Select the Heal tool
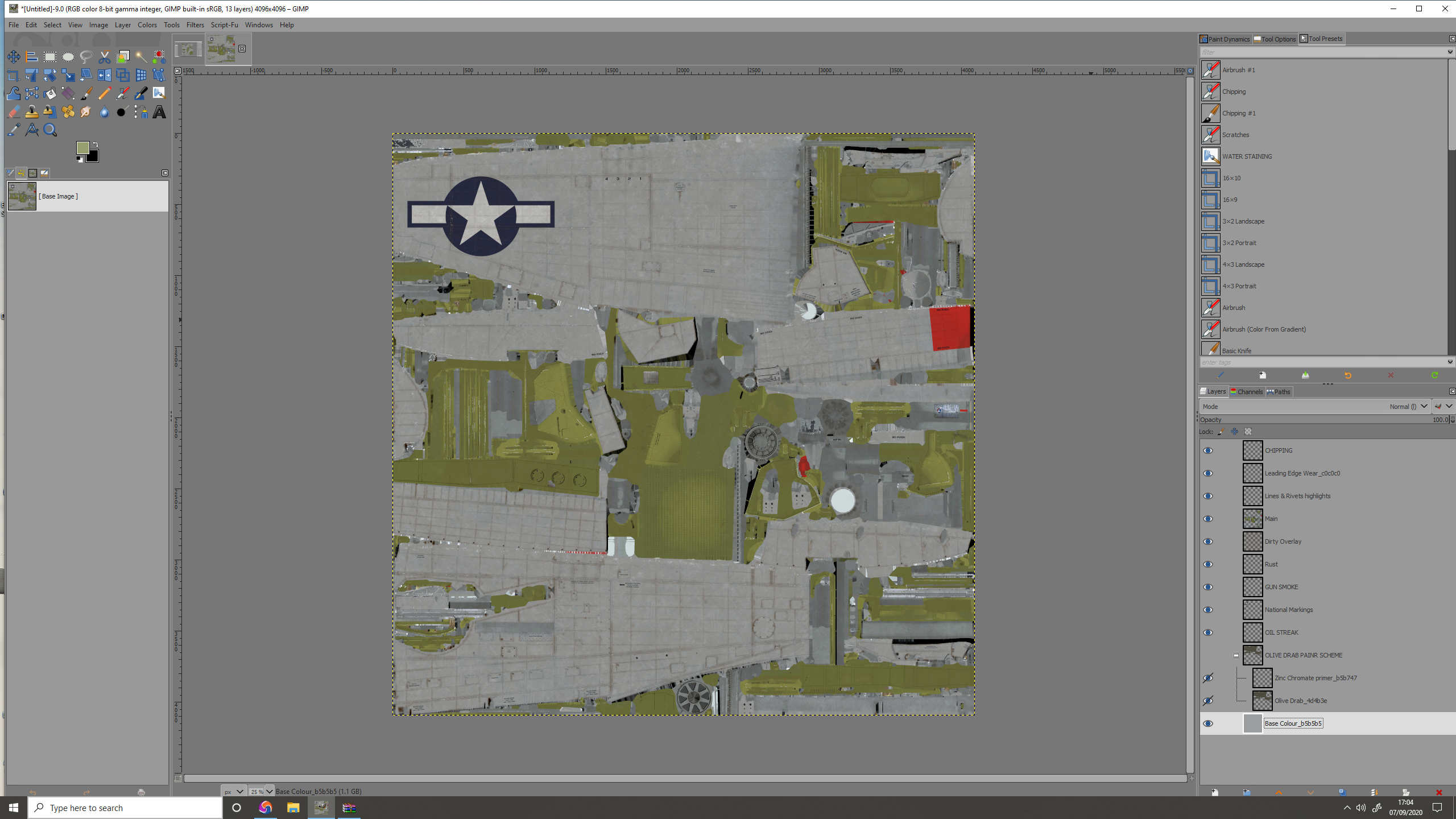Viewport: 1456px width, 819px height. click(x=68, y=112)
